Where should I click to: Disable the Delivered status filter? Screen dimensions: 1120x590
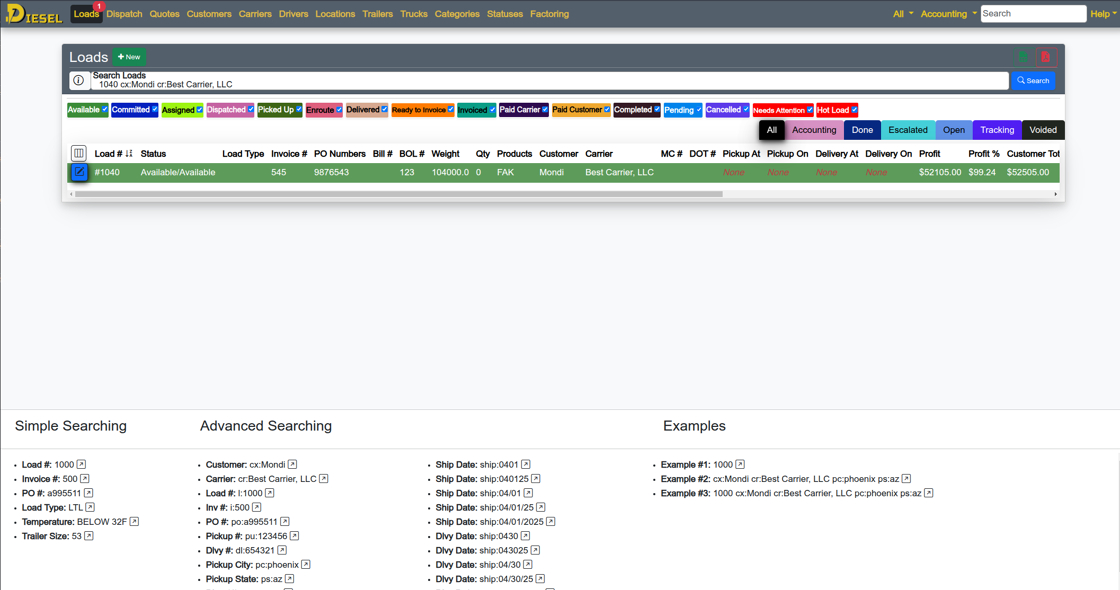click(384, 109)
